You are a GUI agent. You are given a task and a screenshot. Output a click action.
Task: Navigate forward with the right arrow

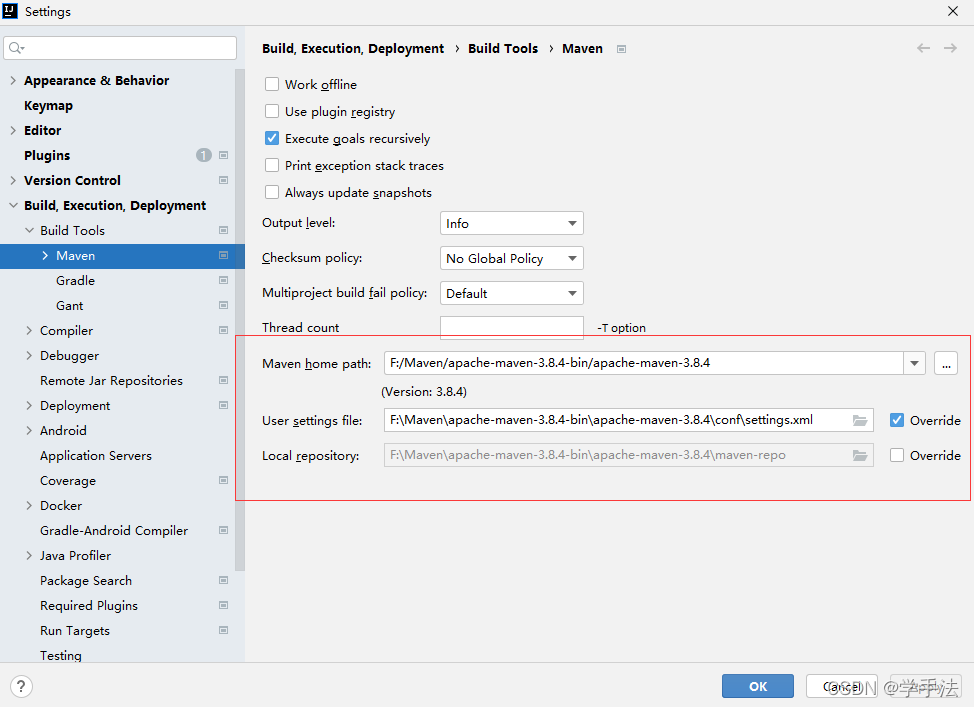click(x=950, y=48)
